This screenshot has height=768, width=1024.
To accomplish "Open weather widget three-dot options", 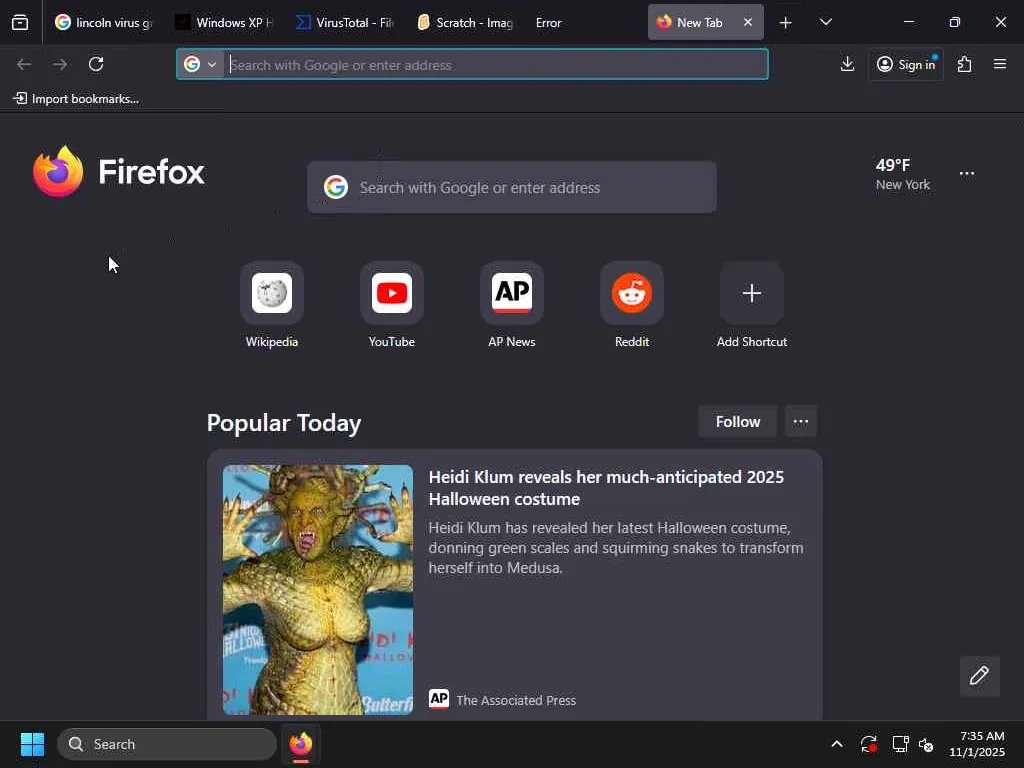I will tap(967, 174).
